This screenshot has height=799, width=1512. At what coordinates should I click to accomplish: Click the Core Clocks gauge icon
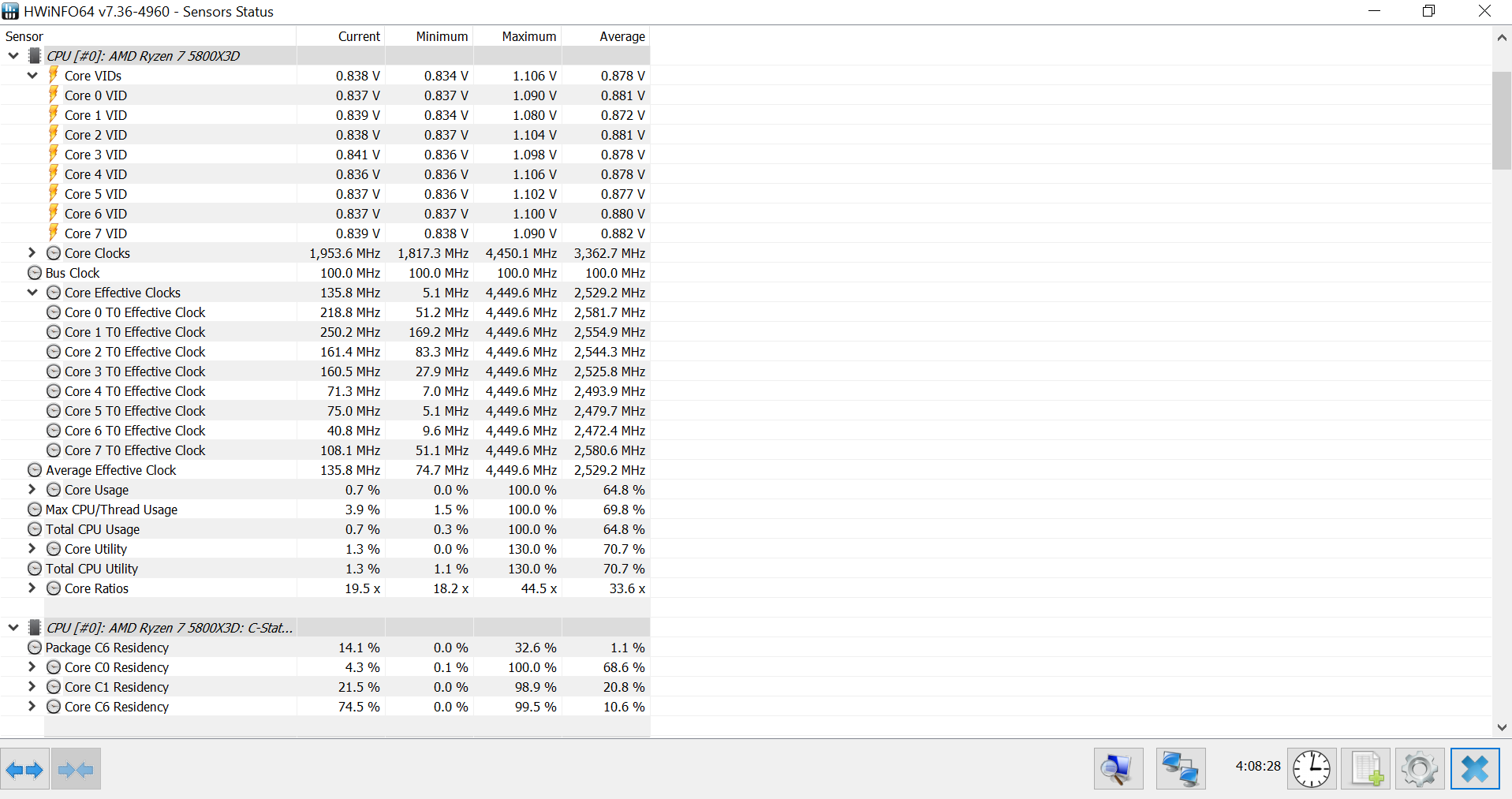click(x=54, y=253)
